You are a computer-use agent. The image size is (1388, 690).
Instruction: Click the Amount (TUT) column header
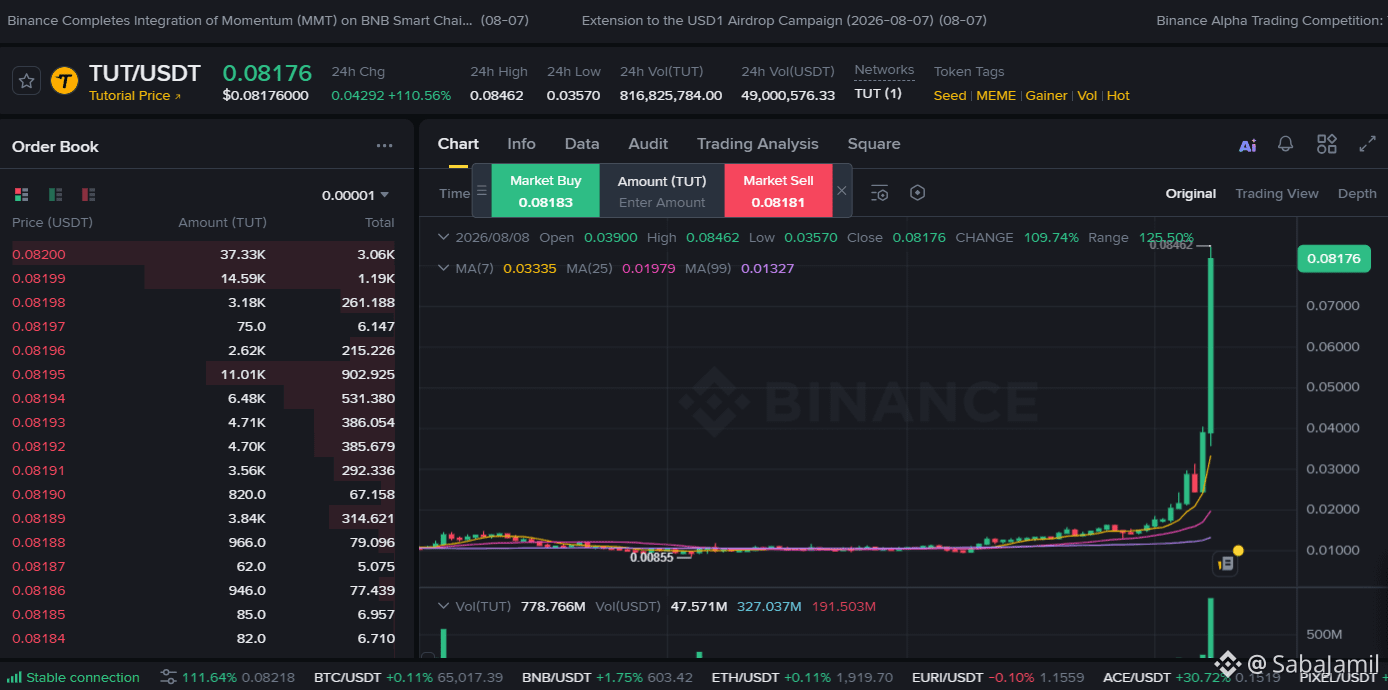click(222, 222)
